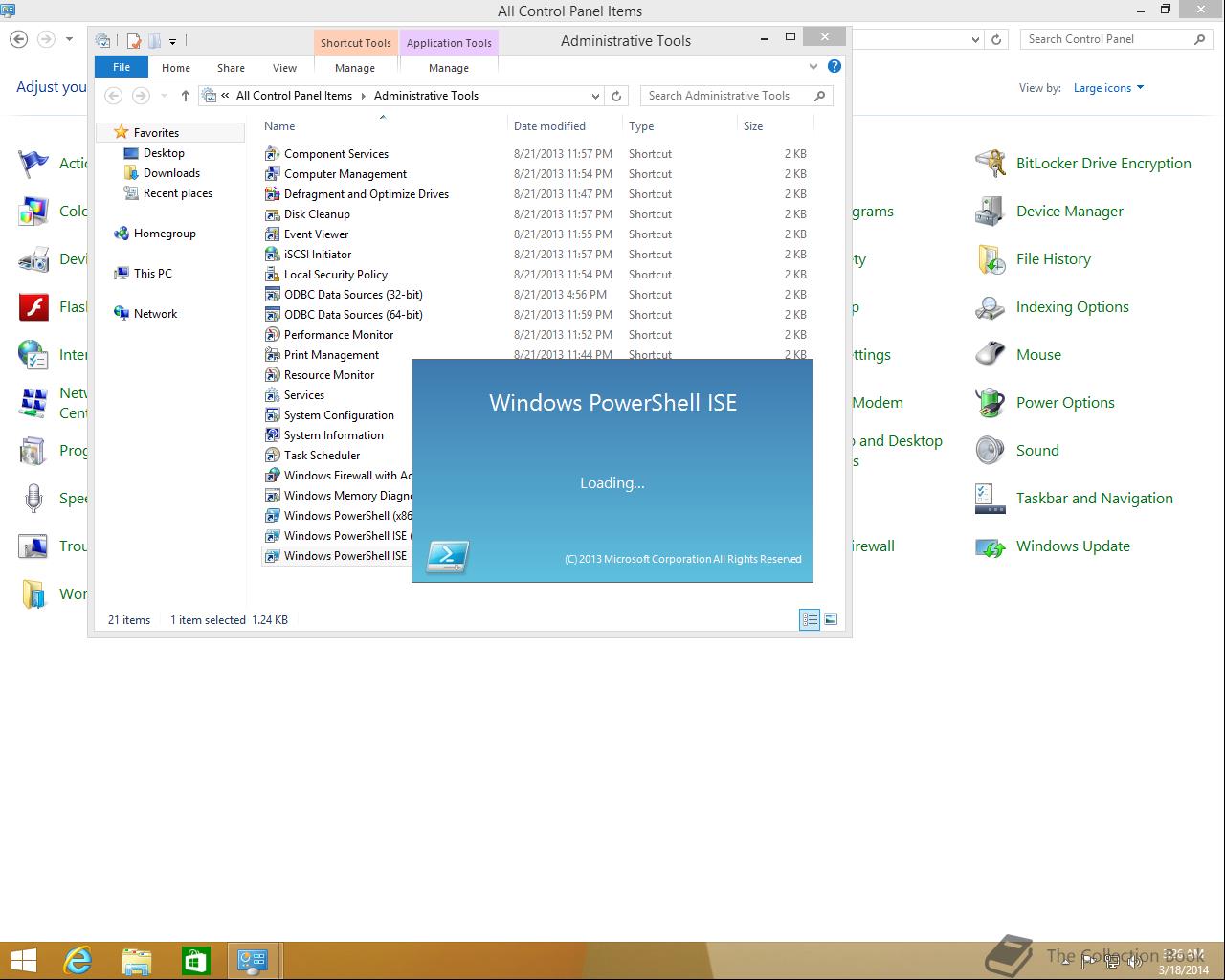Open Windows Store from taskbar

coord(195,961)
